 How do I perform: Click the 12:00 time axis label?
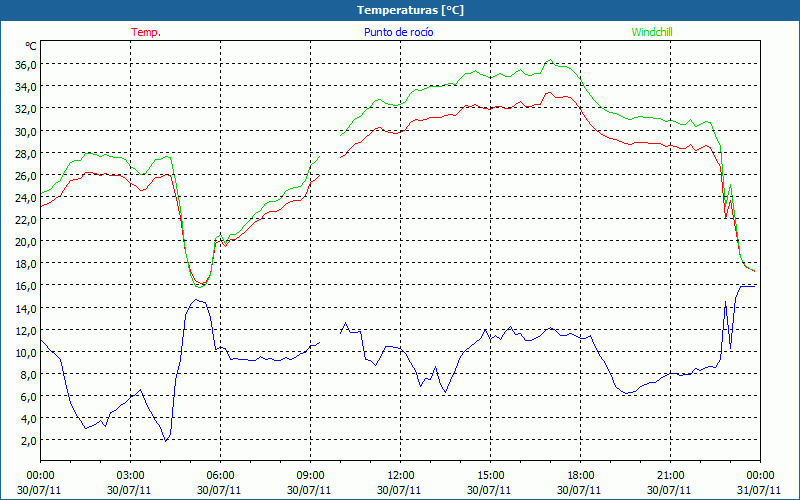click(x=401, y=475)
